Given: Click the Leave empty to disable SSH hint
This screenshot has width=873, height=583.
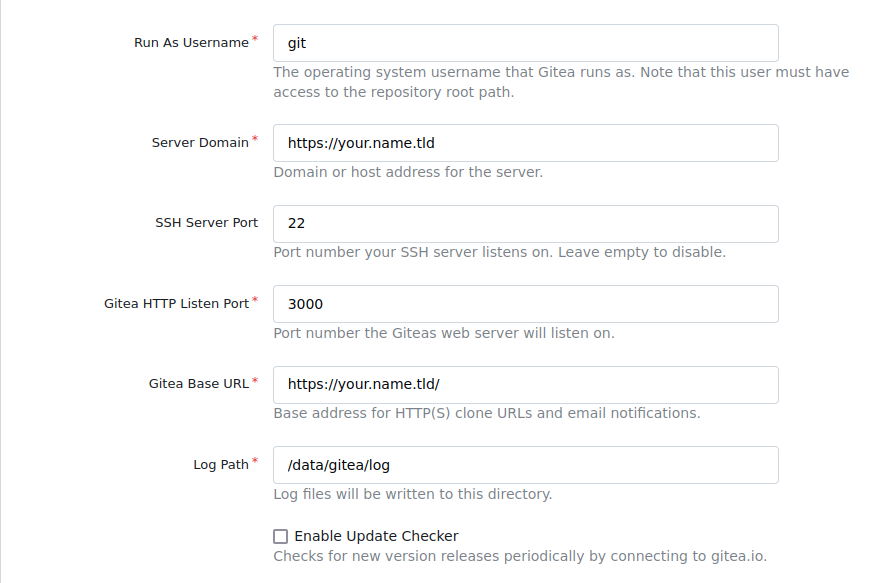Looking at the screenshot, I should pos(642,252).
